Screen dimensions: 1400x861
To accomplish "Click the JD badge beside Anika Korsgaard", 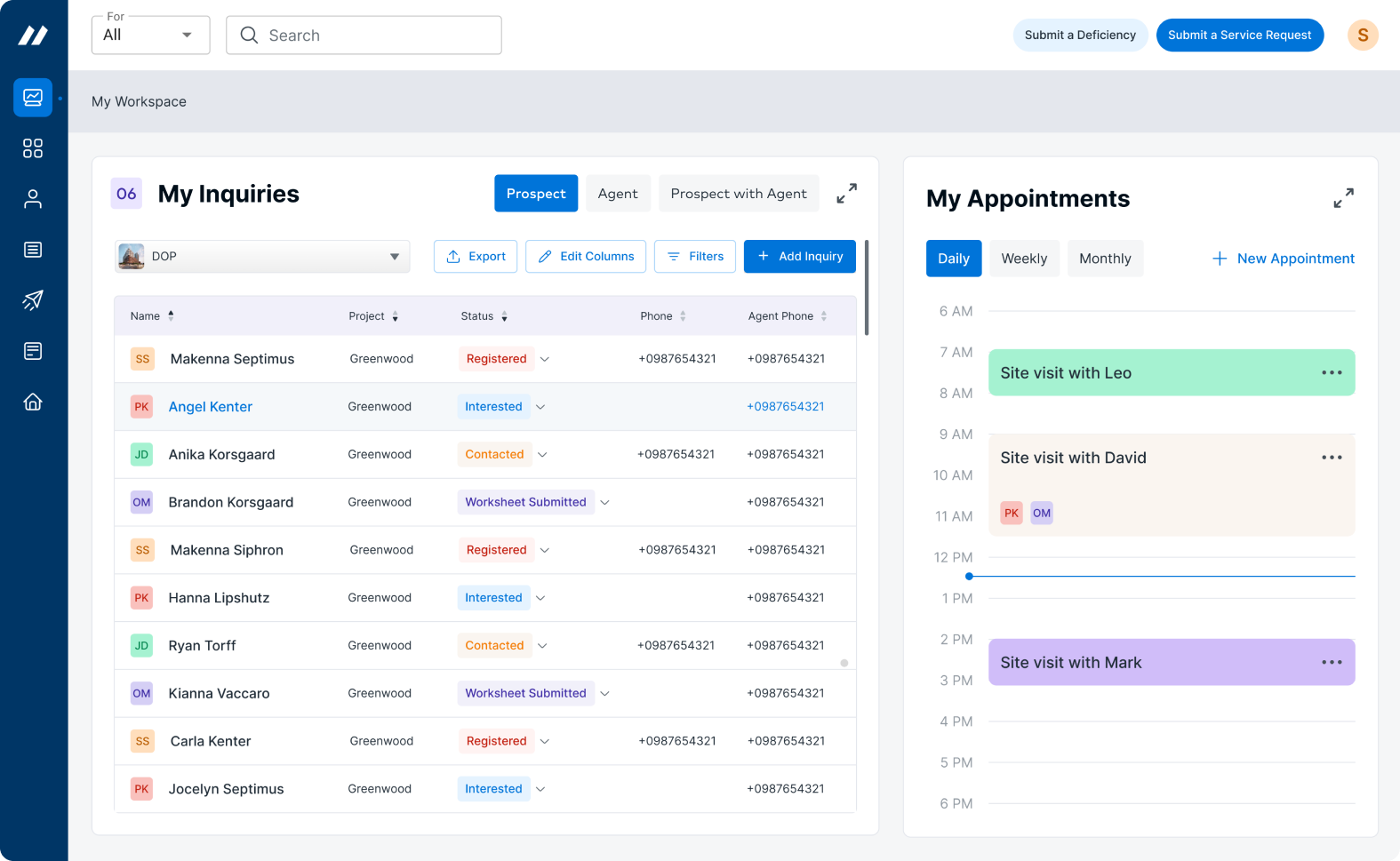I will [x=141, y=454].
